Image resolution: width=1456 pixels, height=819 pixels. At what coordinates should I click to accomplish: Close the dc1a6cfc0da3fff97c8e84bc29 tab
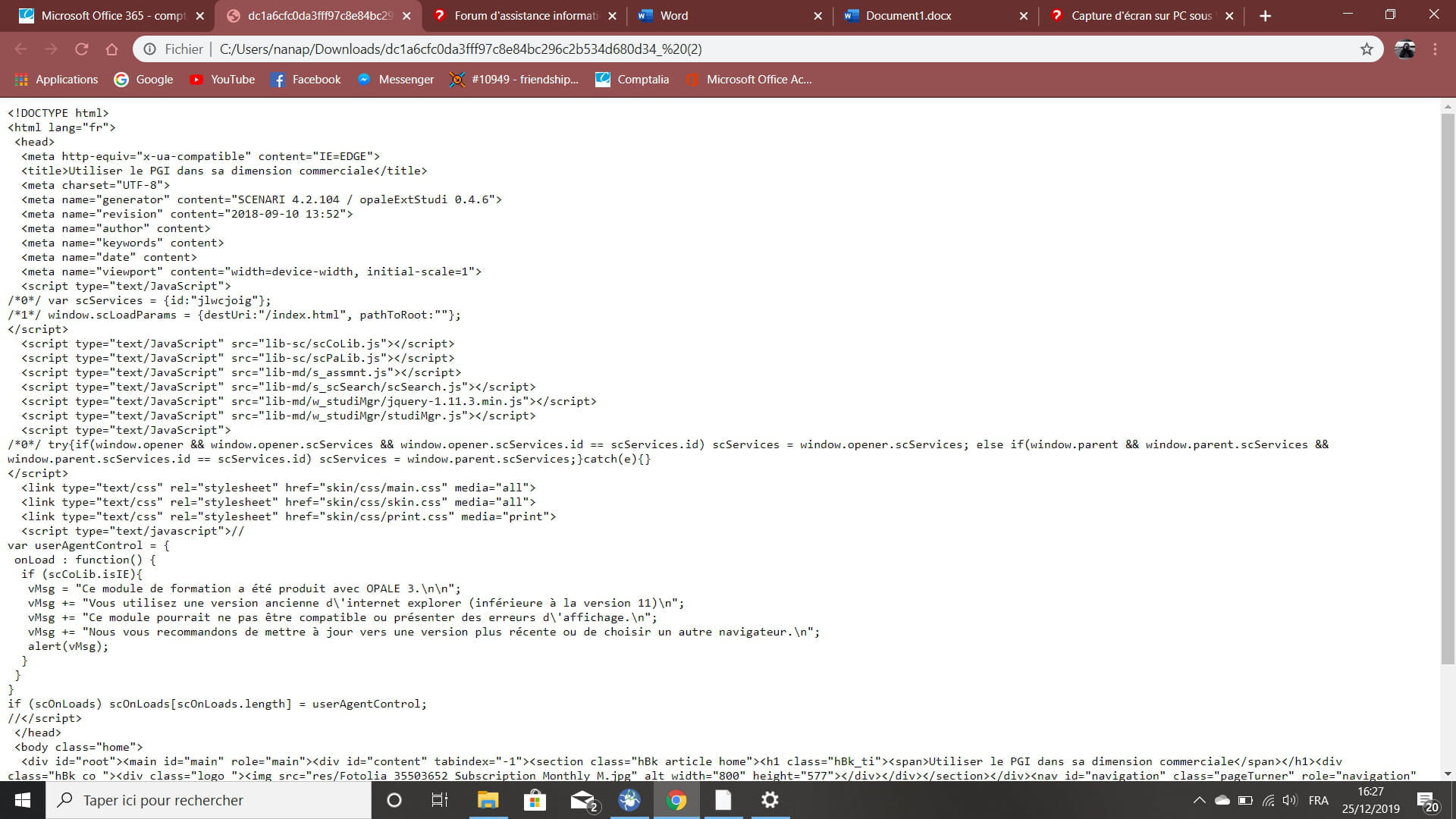(x=406, y=16)
